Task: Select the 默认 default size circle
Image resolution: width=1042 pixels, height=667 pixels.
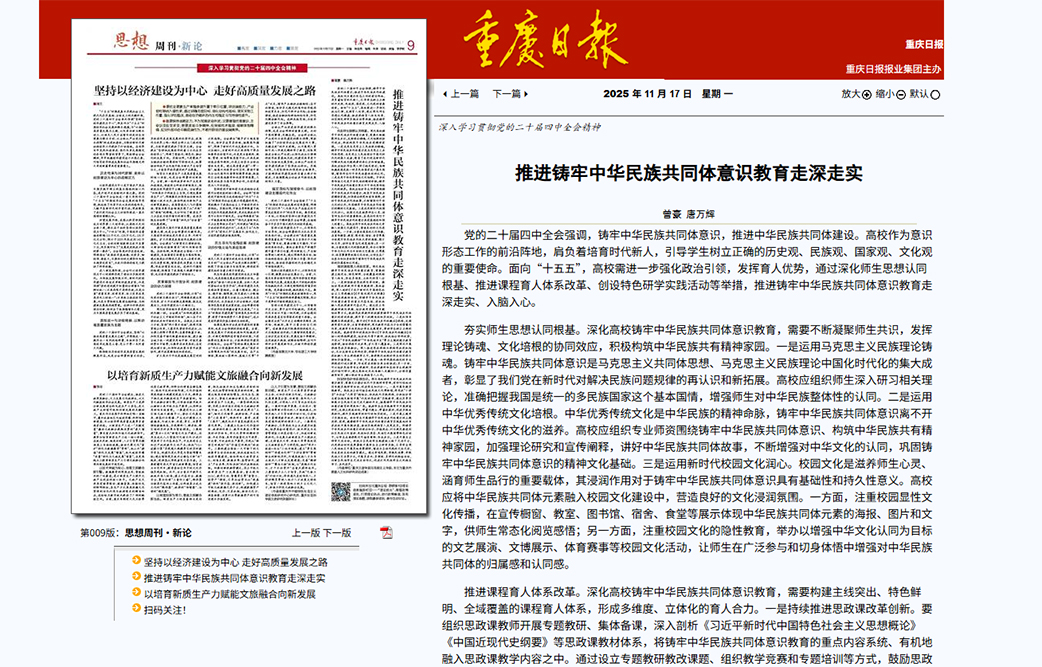Action: point(935,94)
